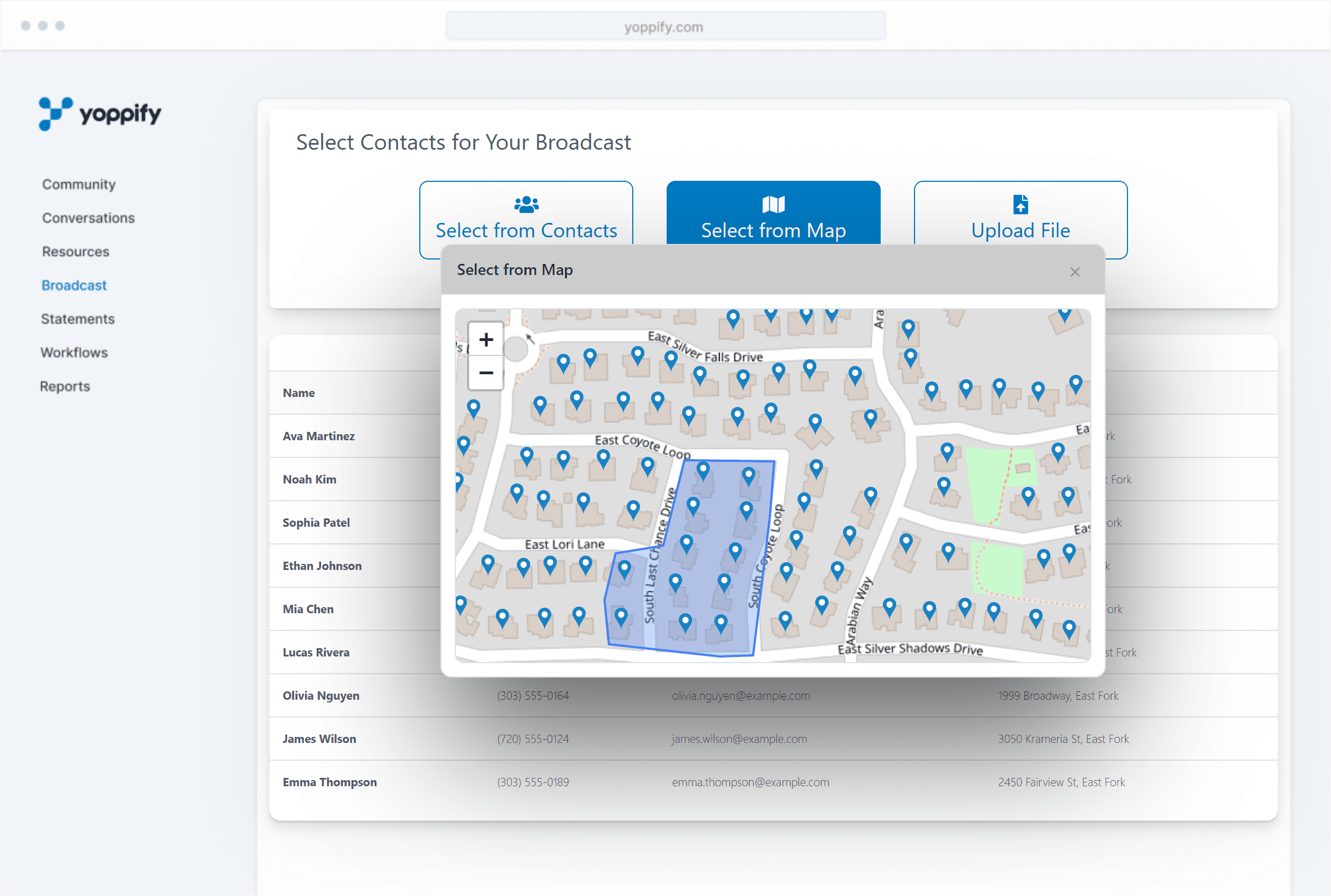1331x896 pixels.
Task: Select the Broadcast sidebar item
Action: pyautogui.click(x=74, y=285)
